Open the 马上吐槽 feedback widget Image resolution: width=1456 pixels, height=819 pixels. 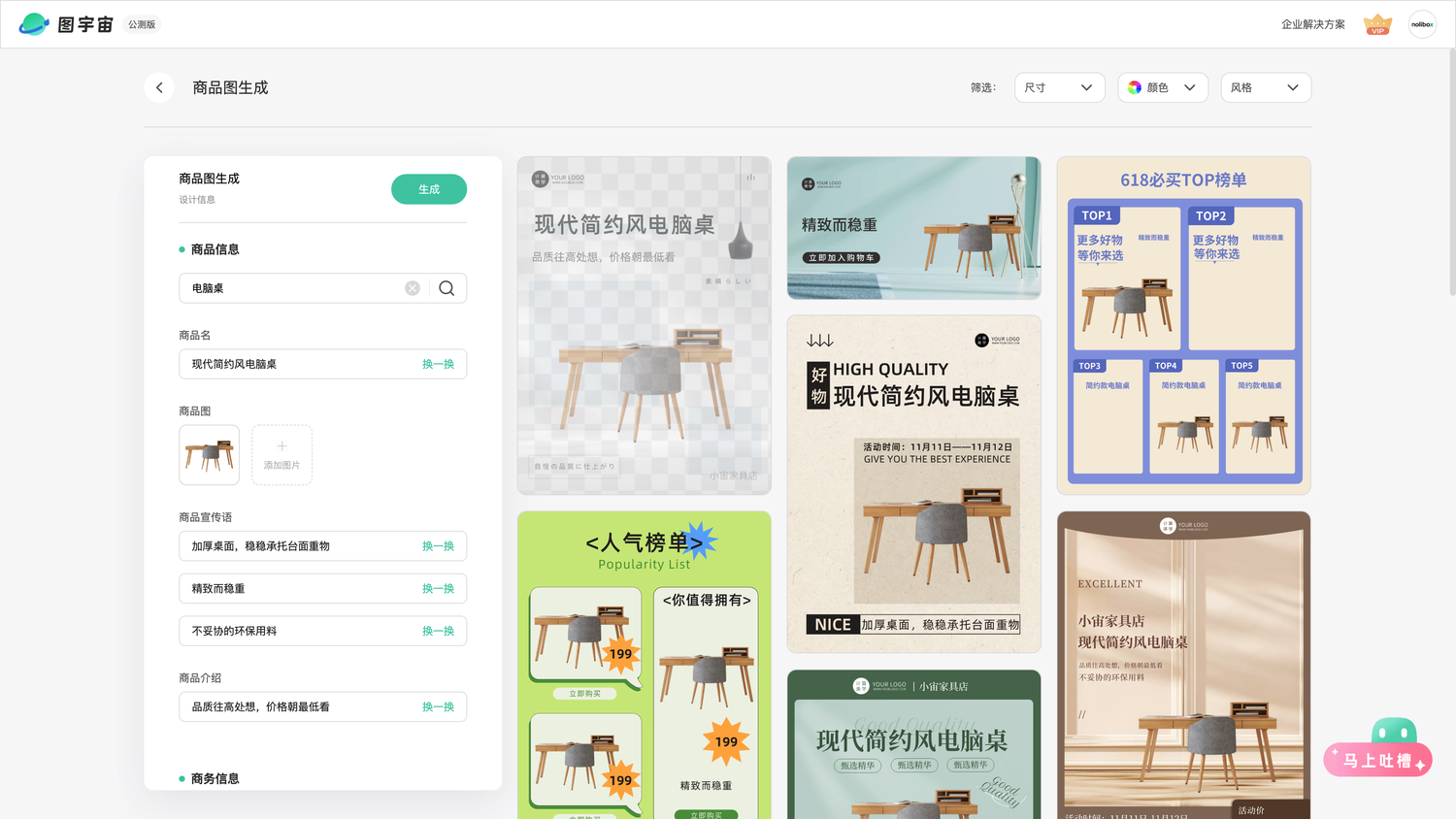click(1377, 761)
